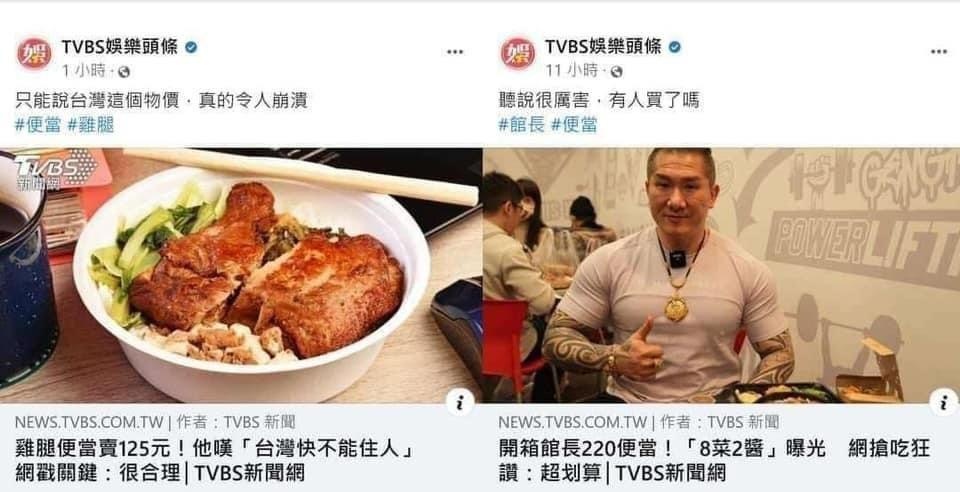Click the verified badge on the right post
Viewport: 960px width, 492px height.
(x=675, y=47)
